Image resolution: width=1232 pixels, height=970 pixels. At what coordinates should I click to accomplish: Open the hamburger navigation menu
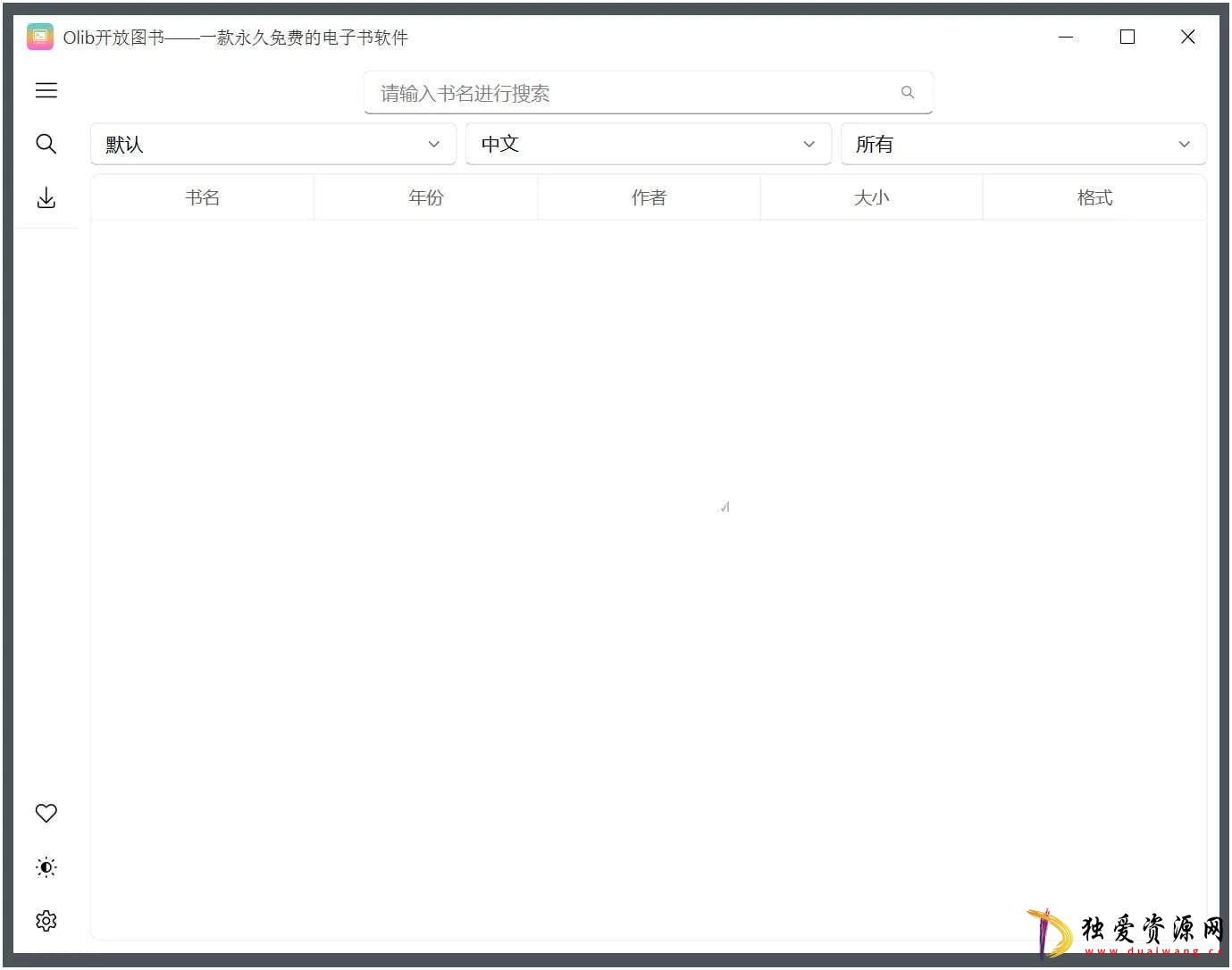coord(46,90)
